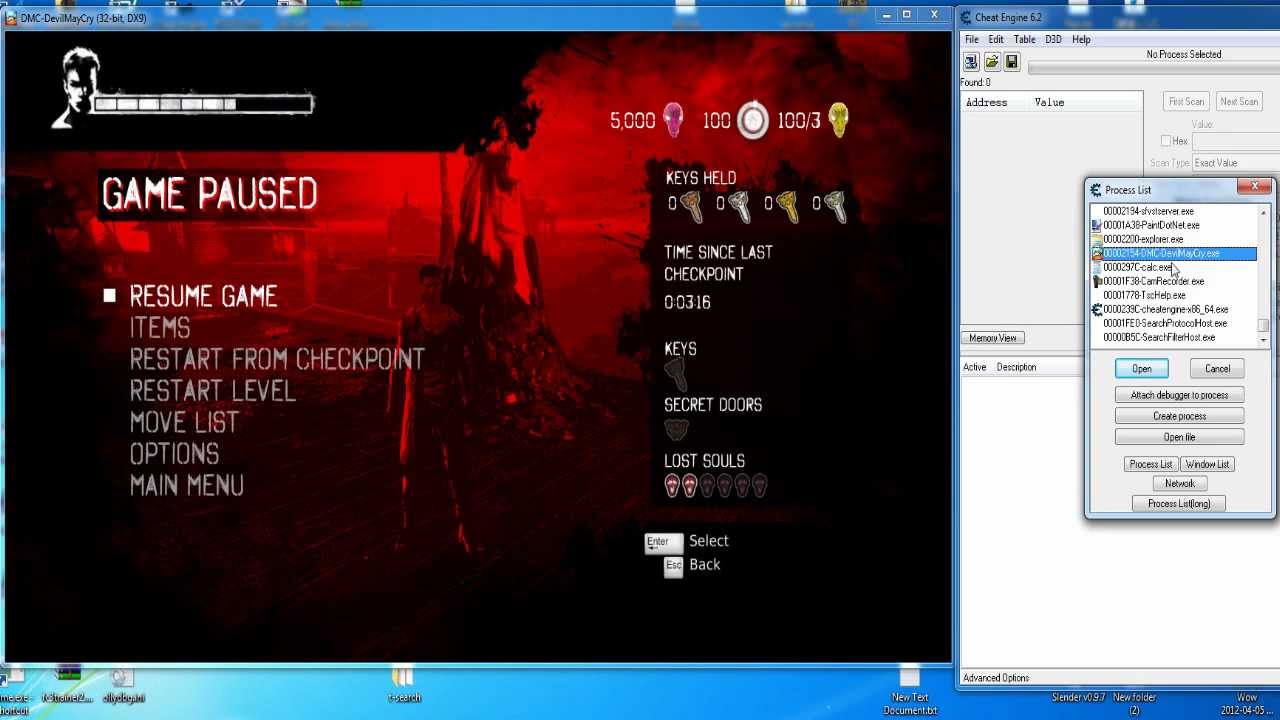The width and height of the screenshot is (1280, 720).
Task: Click the Esc key Back prompt
Action: click(x=692, y=565)
